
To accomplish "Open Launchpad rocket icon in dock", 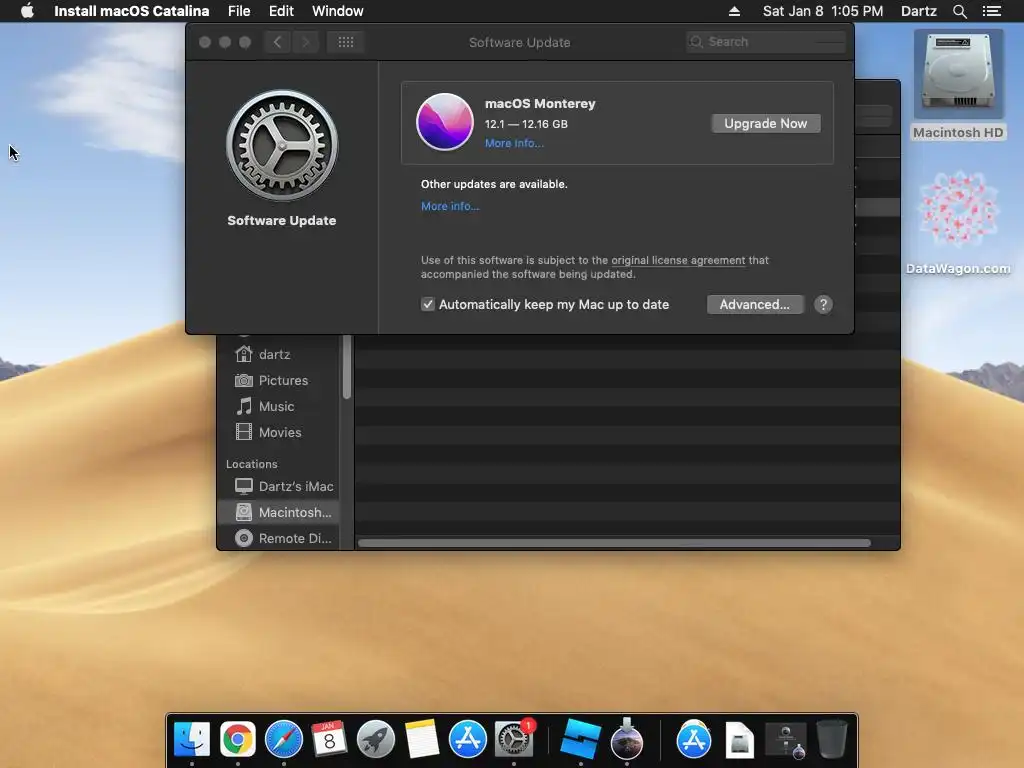I will point(376,739).
